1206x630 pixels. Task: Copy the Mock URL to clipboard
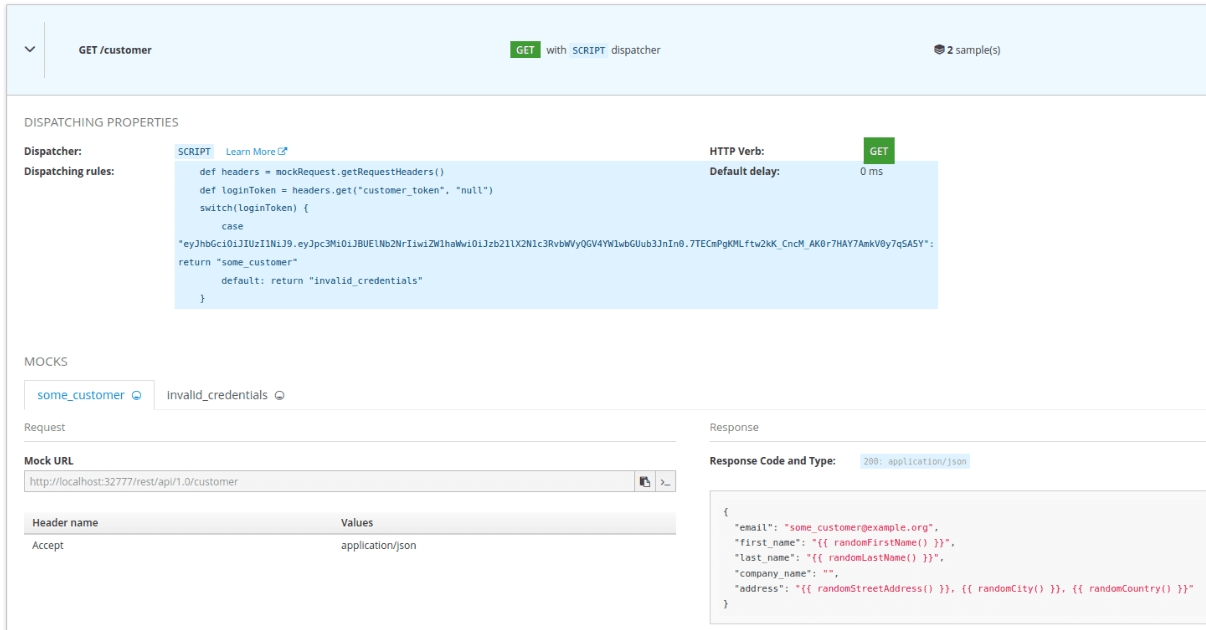pyautogui.click(x=645, y=481)
